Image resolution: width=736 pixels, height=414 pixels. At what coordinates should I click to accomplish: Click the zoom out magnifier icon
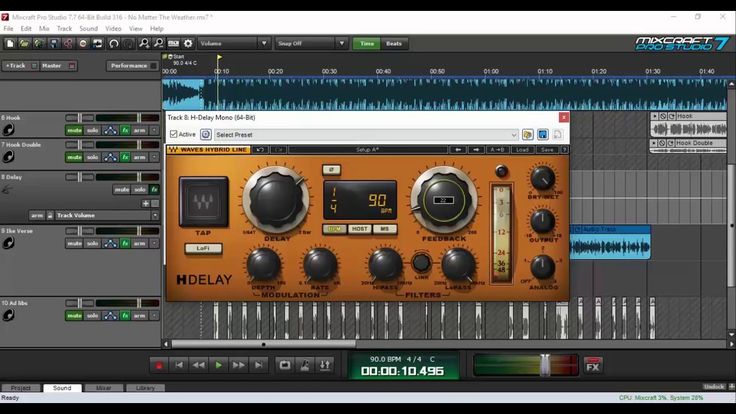pyautogui.click(x=159, y=44)
